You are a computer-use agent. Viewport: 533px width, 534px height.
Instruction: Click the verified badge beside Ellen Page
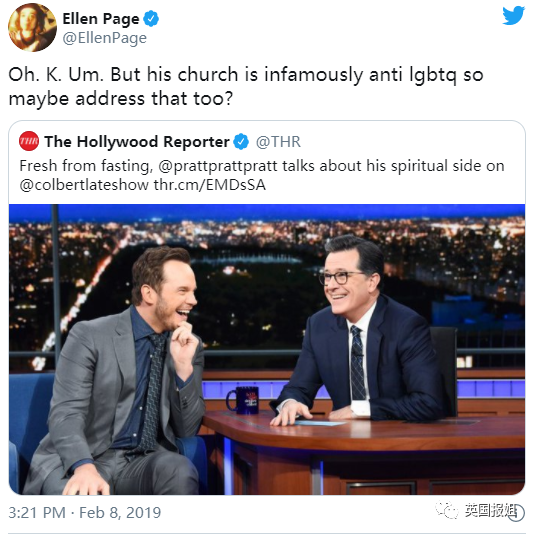coord(151,18)
